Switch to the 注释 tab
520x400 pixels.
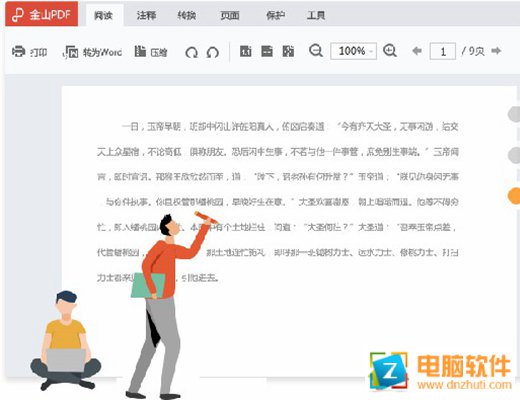pyautogui.click(x=146, y=15)
